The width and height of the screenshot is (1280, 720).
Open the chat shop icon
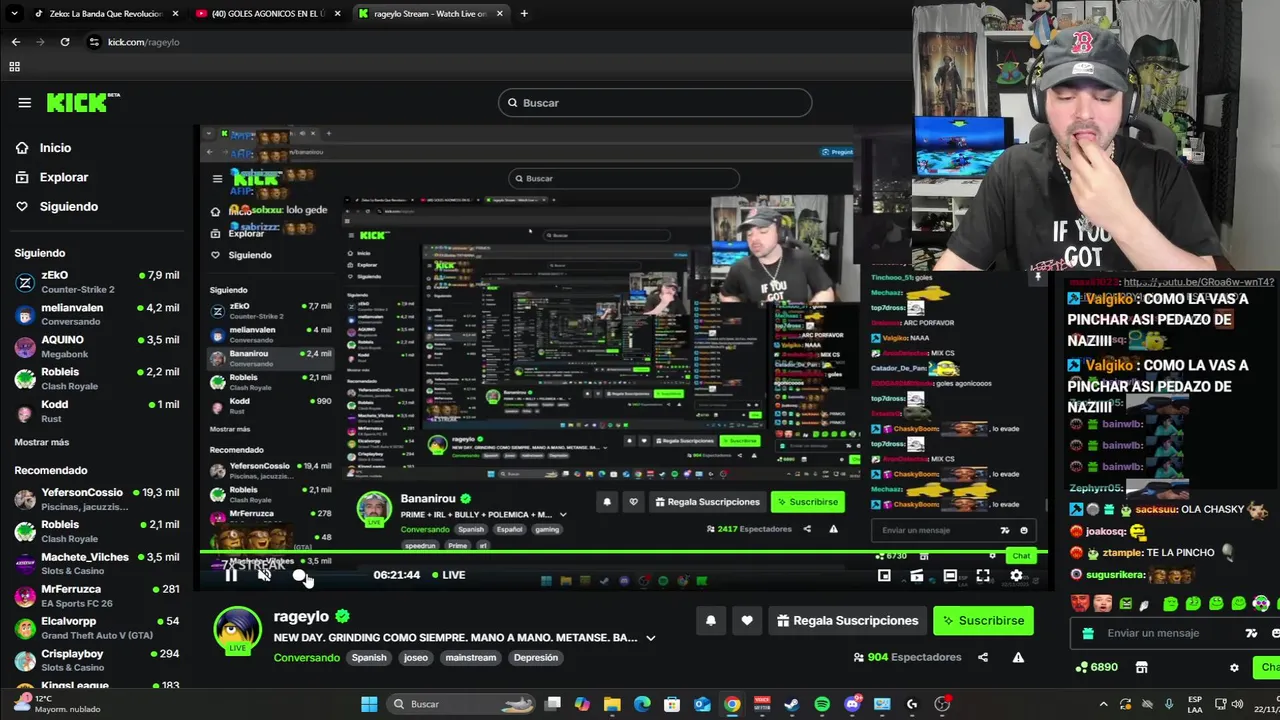(1142, 667)
